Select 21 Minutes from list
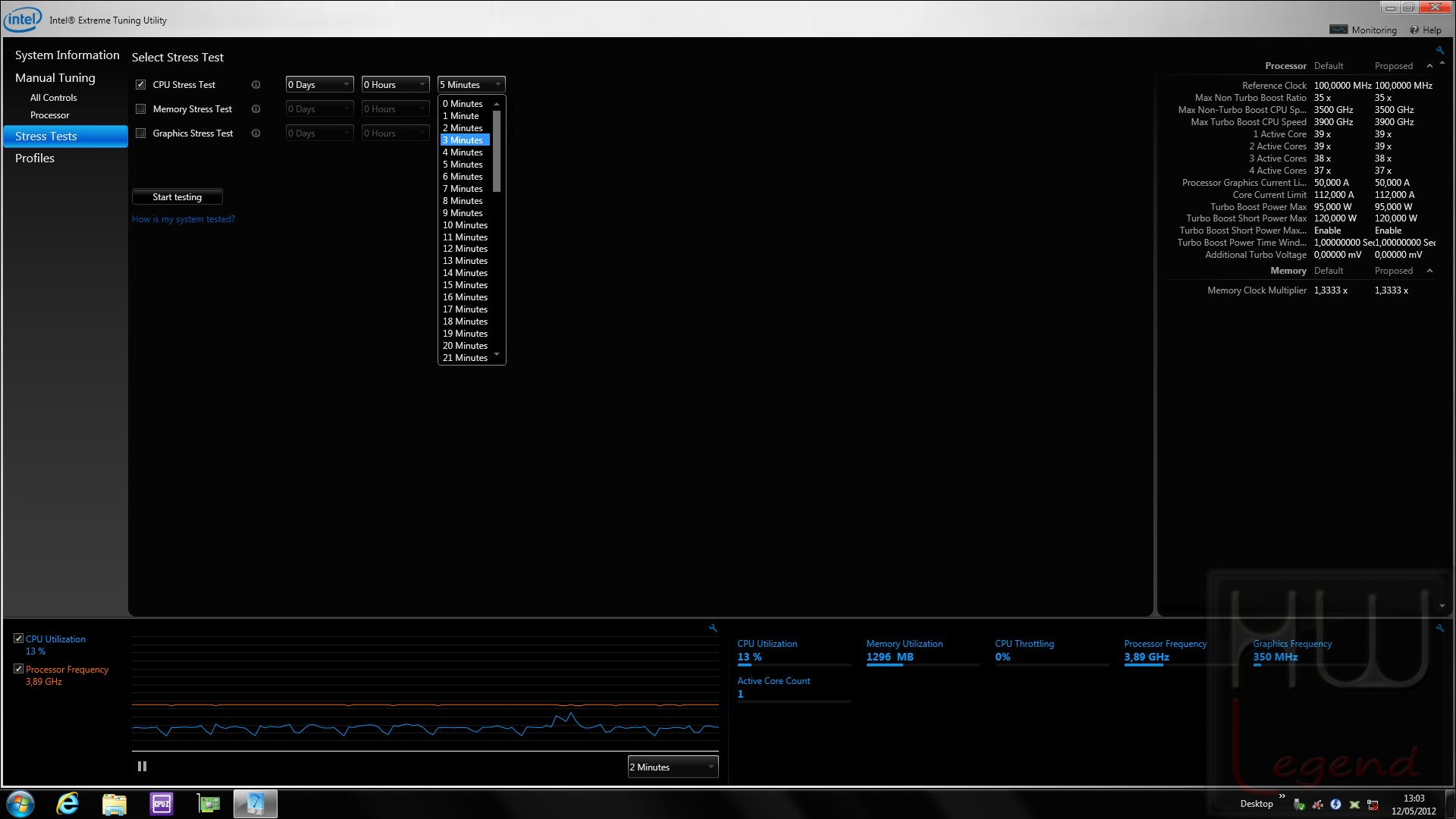 tap(465, 358)
